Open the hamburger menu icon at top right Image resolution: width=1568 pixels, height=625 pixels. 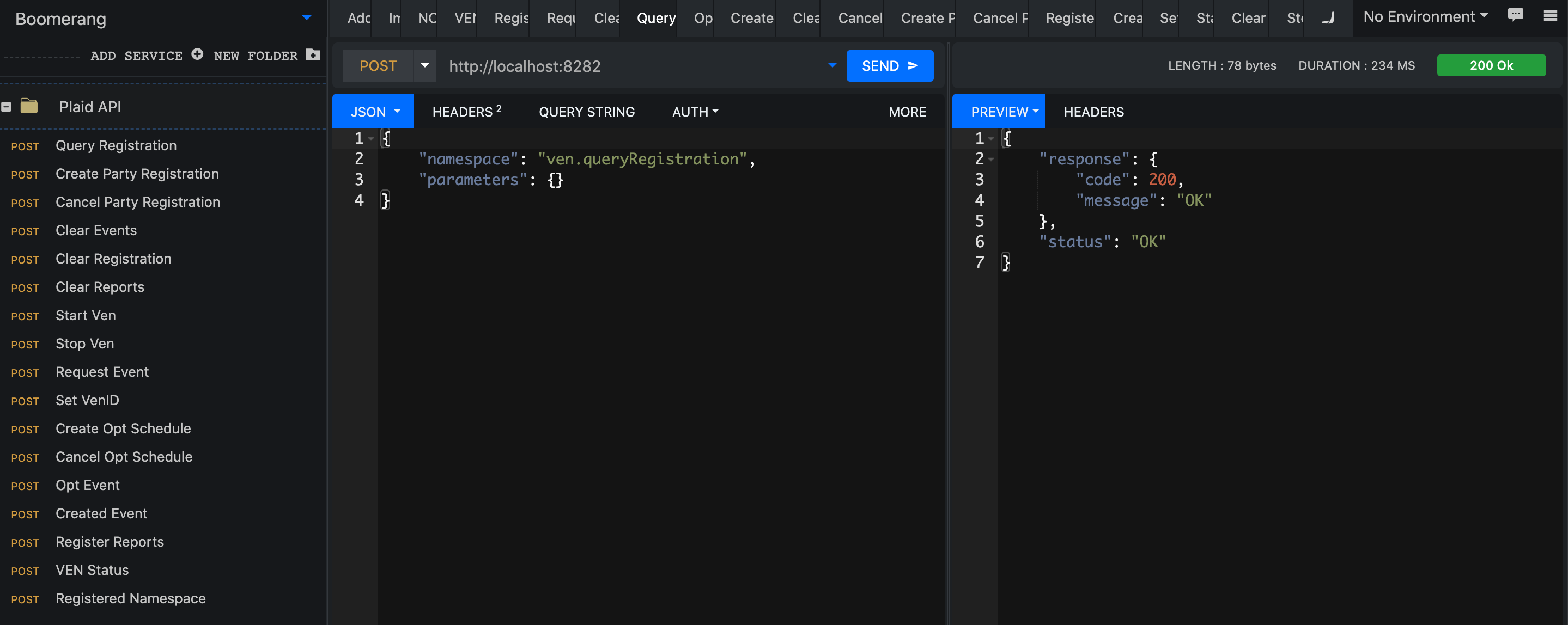[1551, 16]
